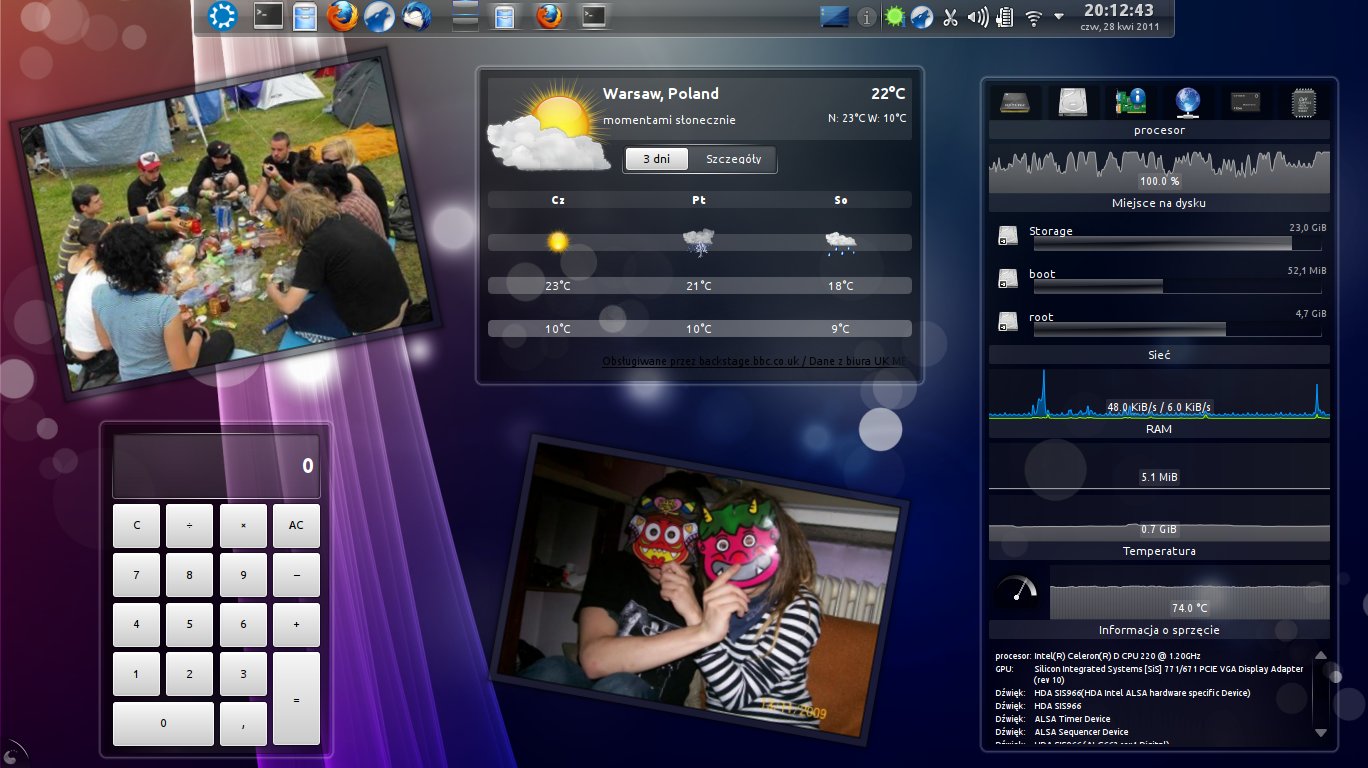The height and width of the screenshot is (768, 1368).
Task: Click the calculator divide button
Action: click(190, 526)
